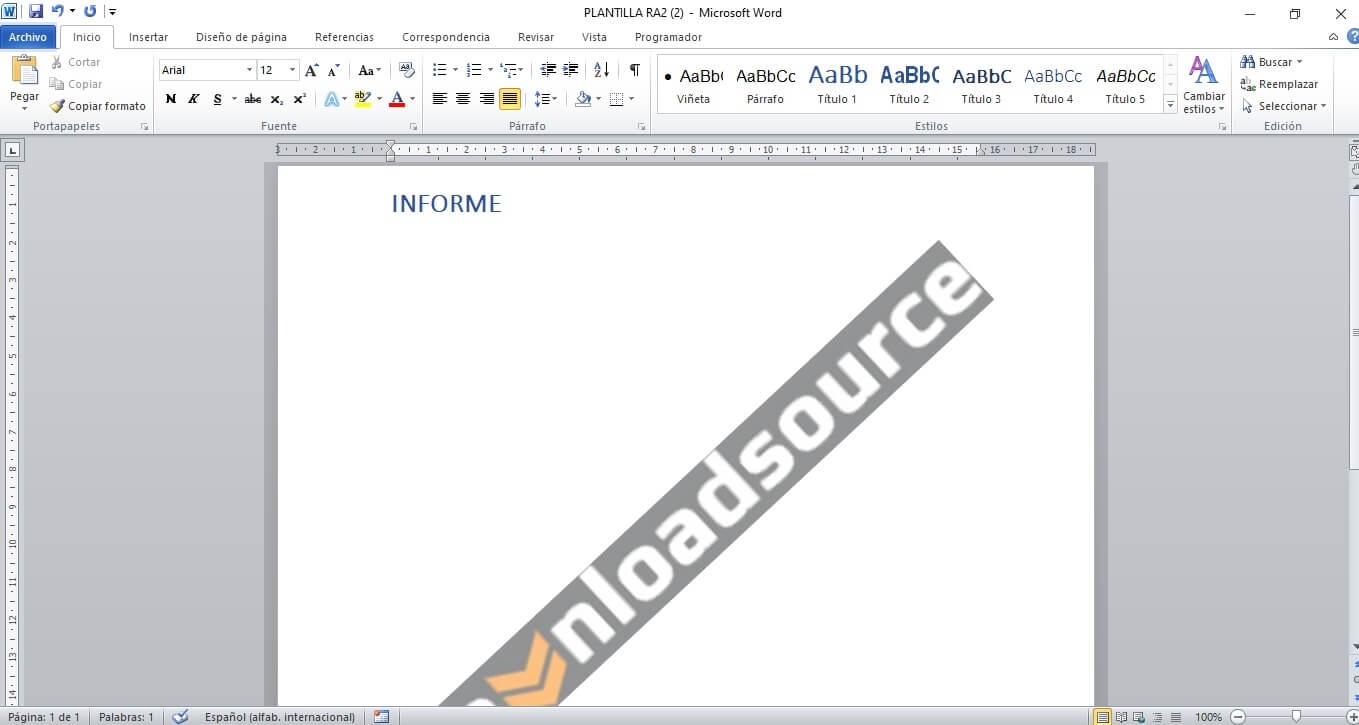The width and height of the screenshot is (1359, 725).
Task: Expand the styles gallery more arrow
Action: click(1170, 104)
